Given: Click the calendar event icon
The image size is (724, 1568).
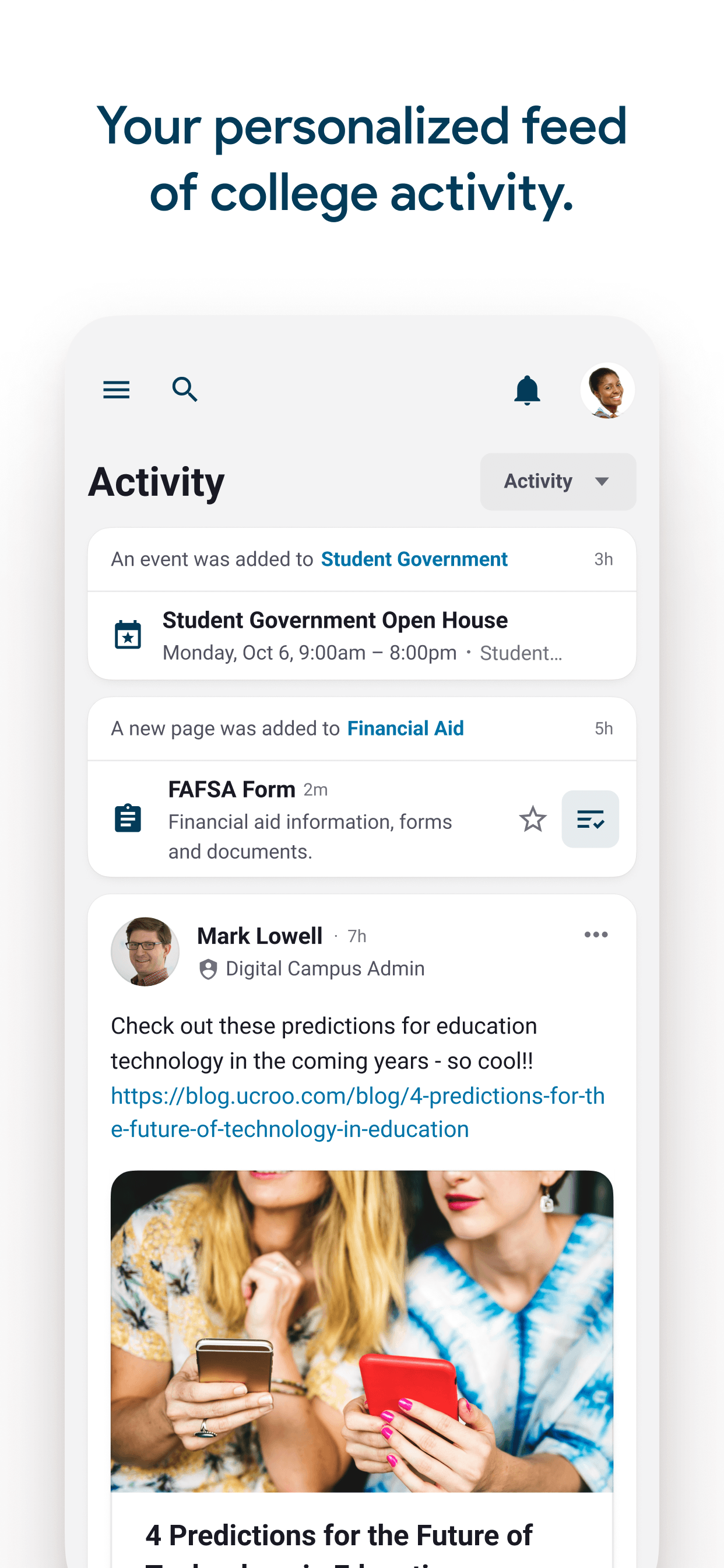Looking at the screenshot, I should pyautogui.click(x=128, y=635).
